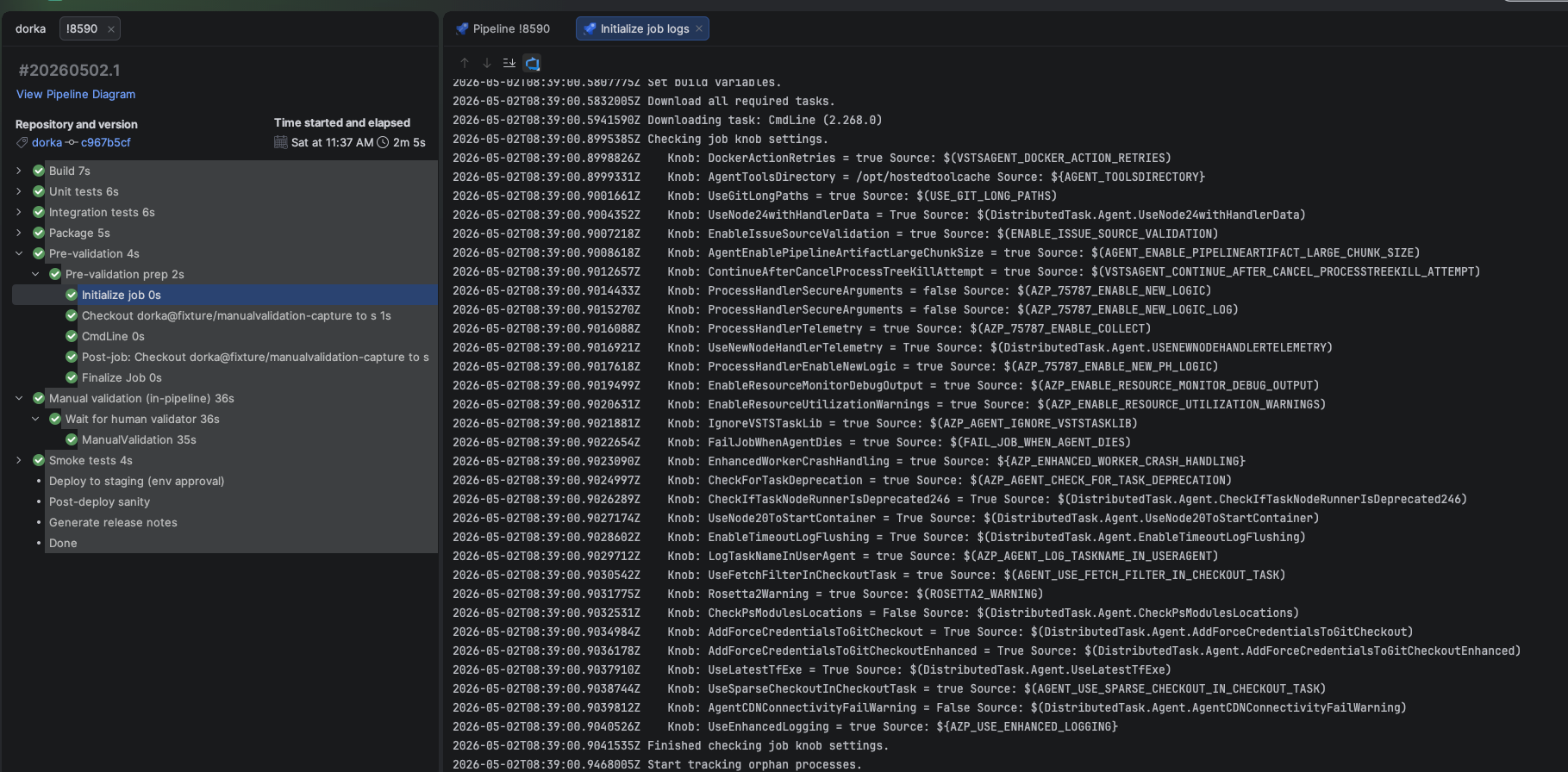Collapse Wait for human validator job
Screen dimensions: 1568x772
click(35, 419)
